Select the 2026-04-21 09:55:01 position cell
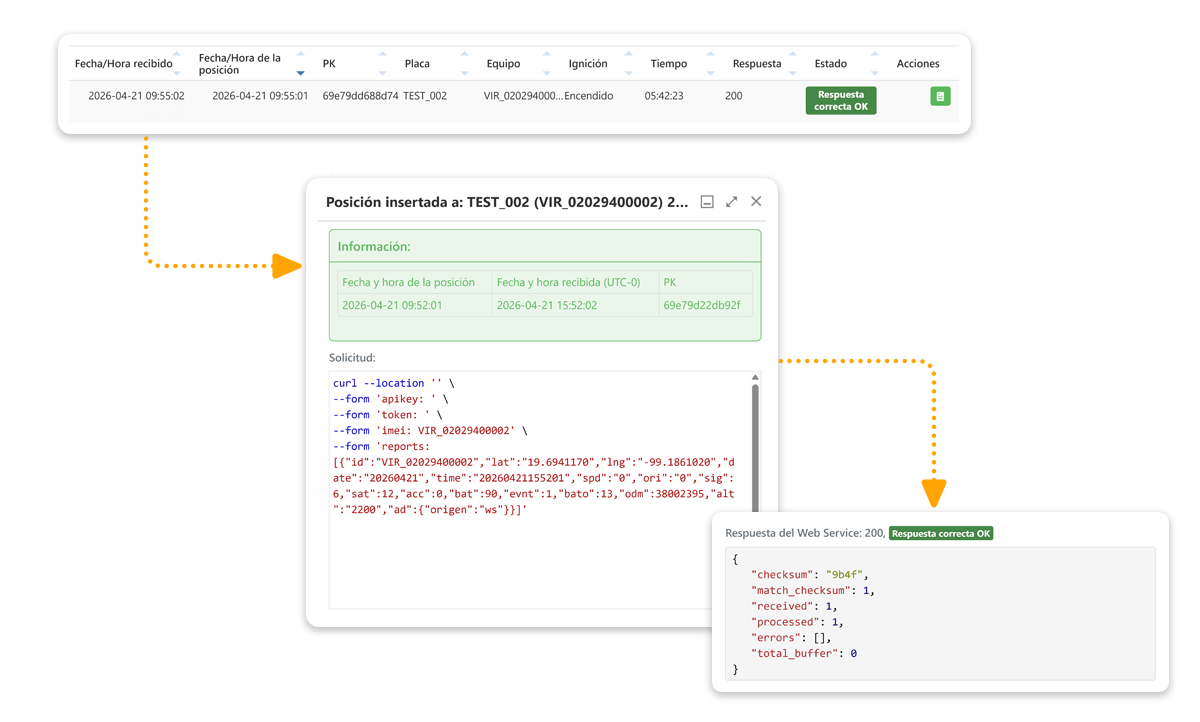Screen dimensions: 1200x722 [260, 96]
